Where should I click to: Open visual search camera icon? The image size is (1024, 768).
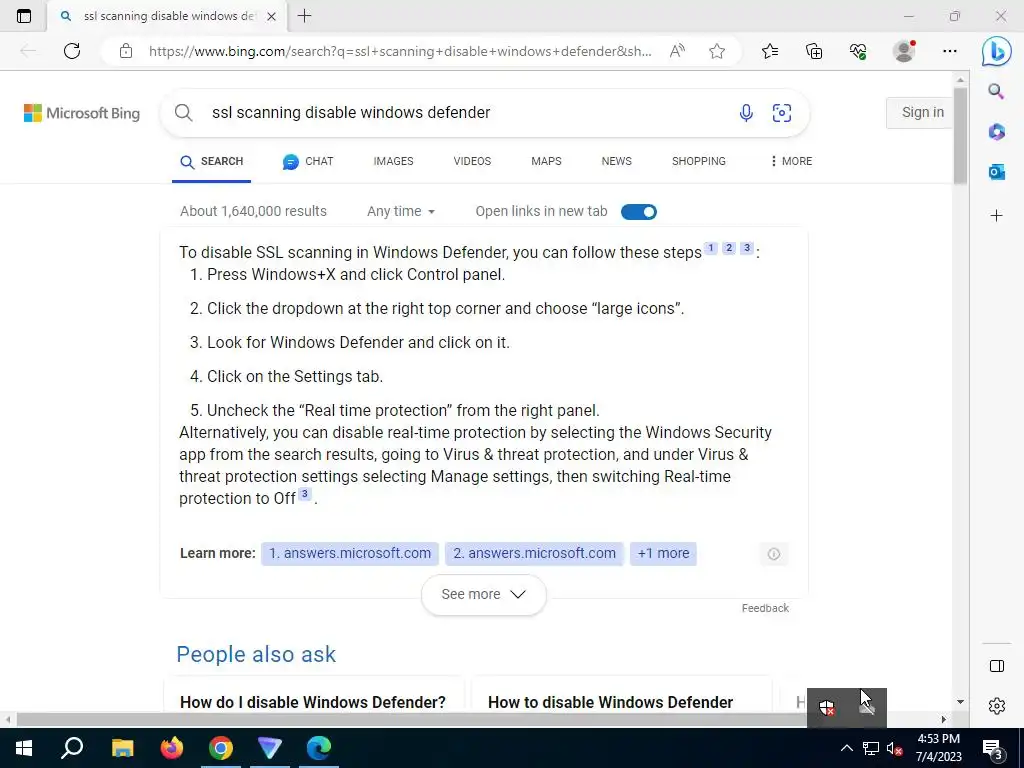click(x=782, y=112)
